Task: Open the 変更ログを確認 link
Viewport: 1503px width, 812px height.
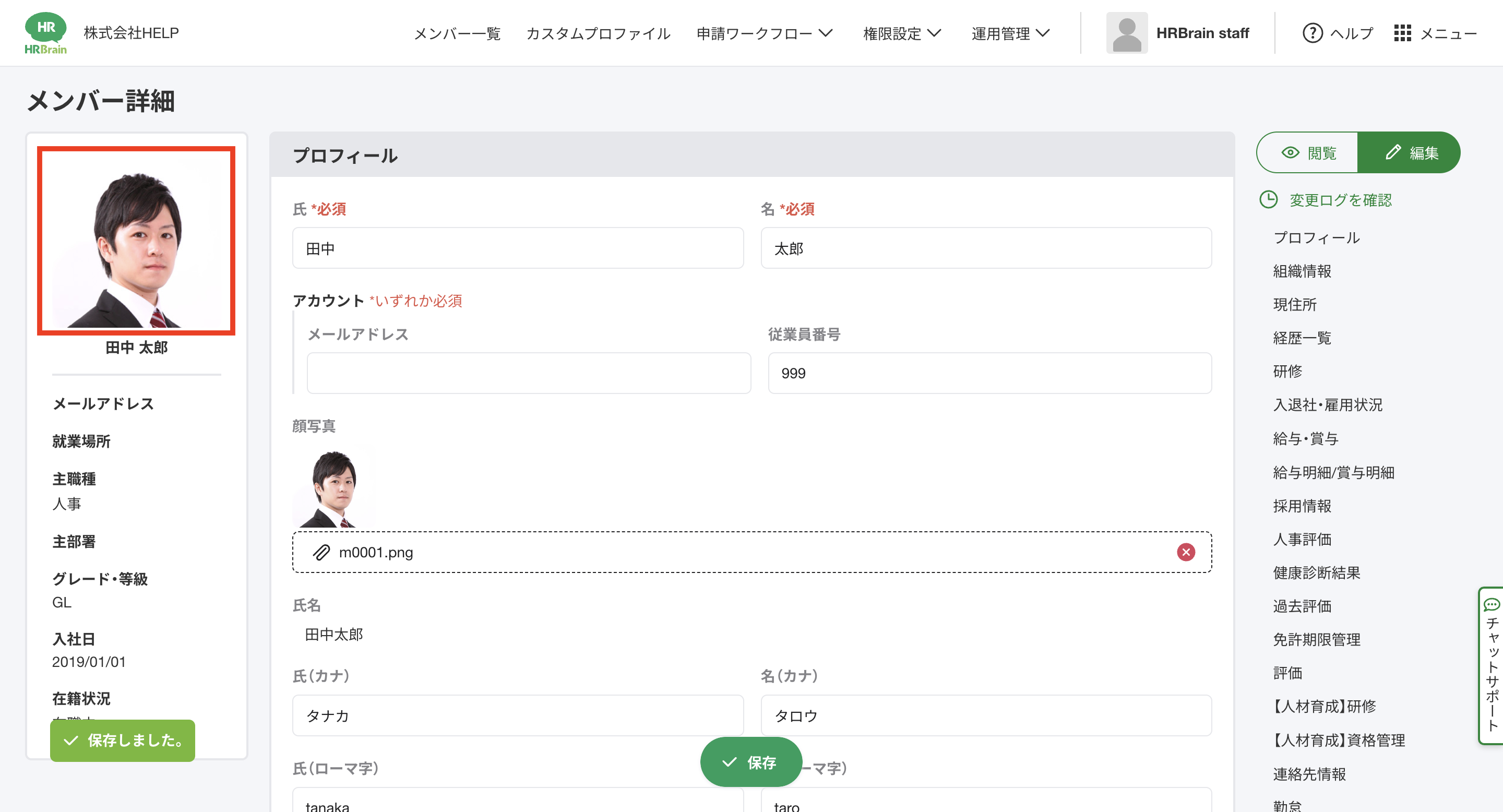Action: (1340, 200)
